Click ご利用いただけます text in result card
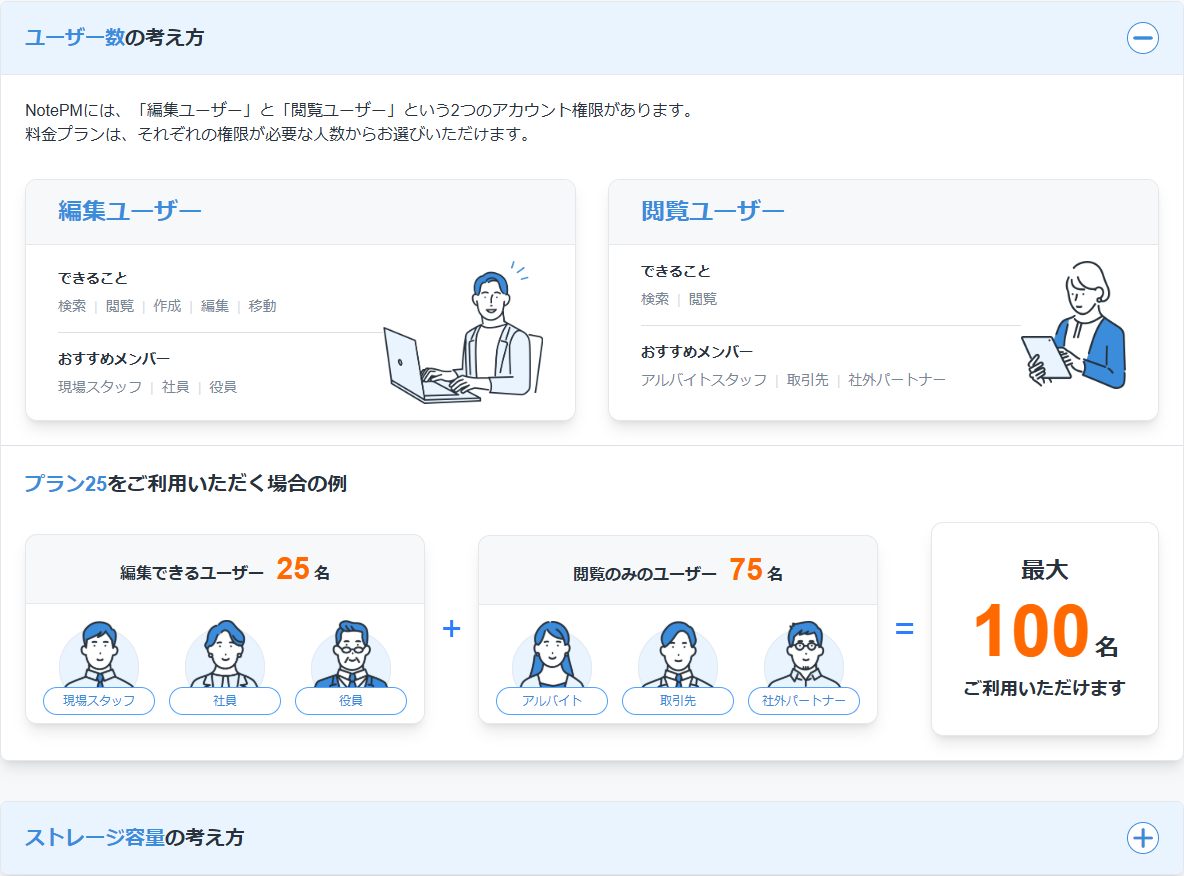The width and height of the screenshot is (1184, 876). point(1044,688)
